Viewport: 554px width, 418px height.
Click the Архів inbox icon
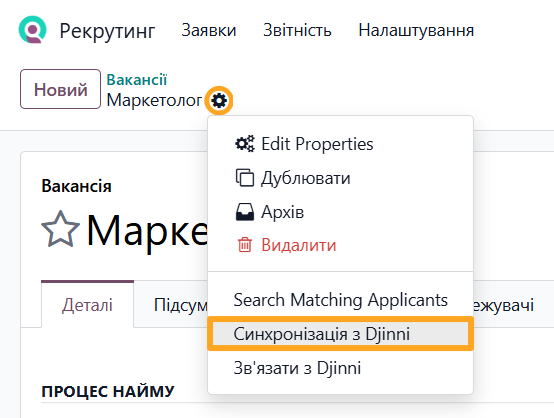click(x=244, y=212)
